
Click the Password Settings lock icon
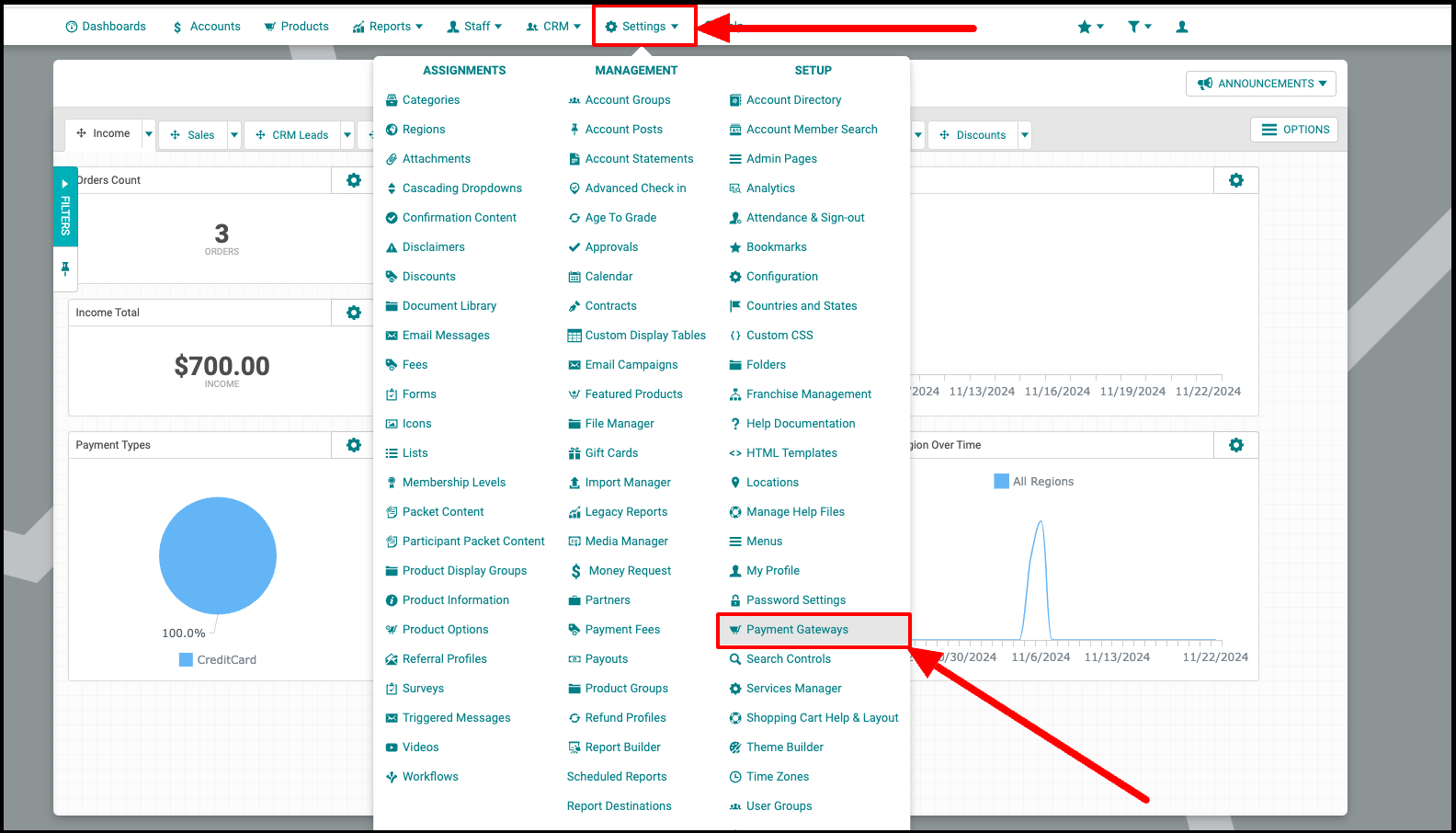click(735, 600)
